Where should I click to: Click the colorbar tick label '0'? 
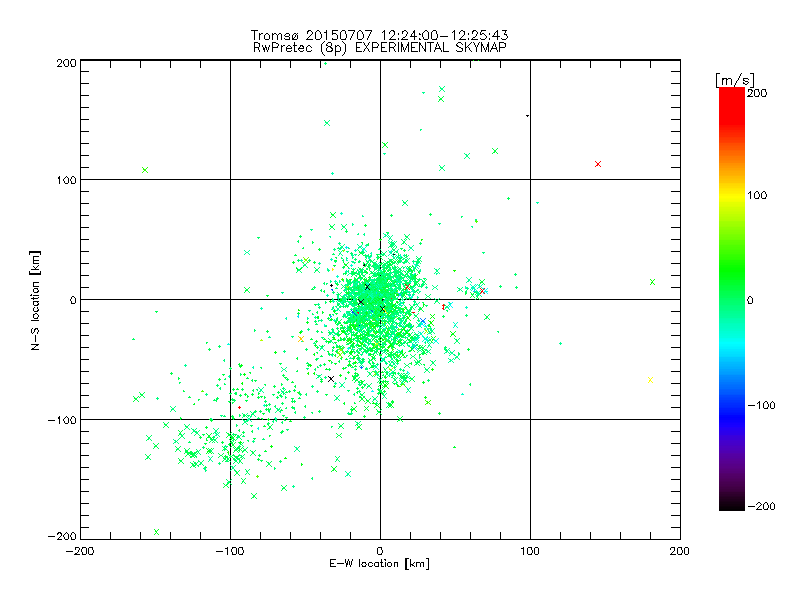(x=750, y=300)
